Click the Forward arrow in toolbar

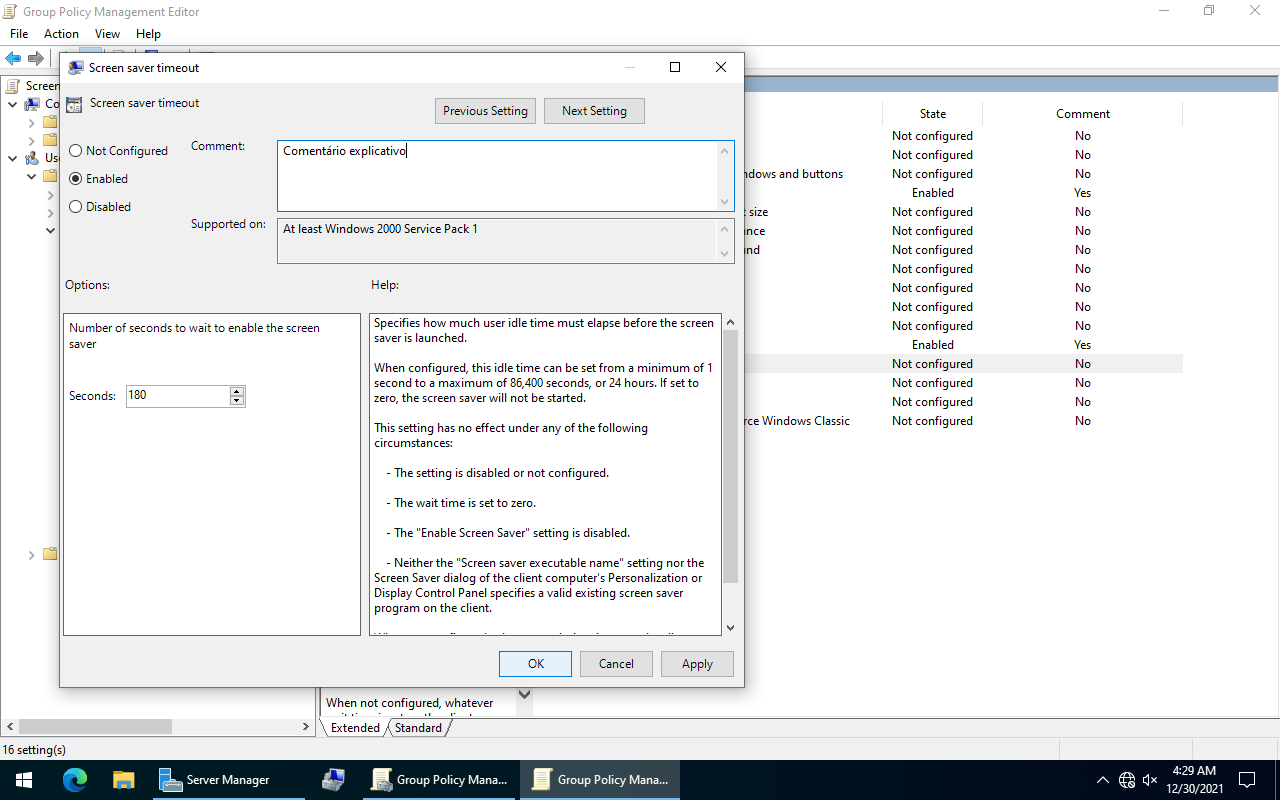click(36, 58)
